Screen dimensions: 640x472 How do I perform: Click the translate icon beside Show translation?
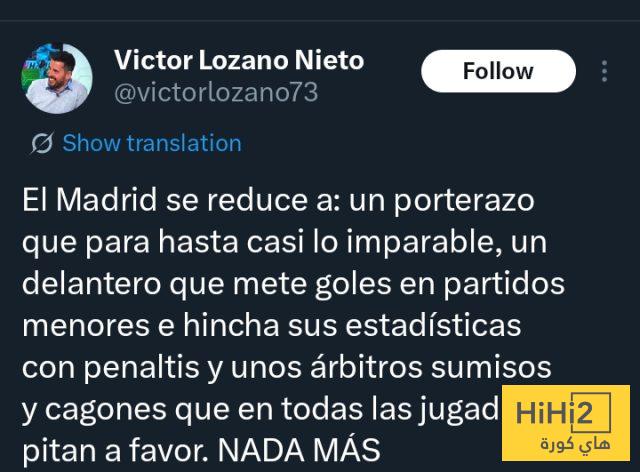[x=42, y=143]
